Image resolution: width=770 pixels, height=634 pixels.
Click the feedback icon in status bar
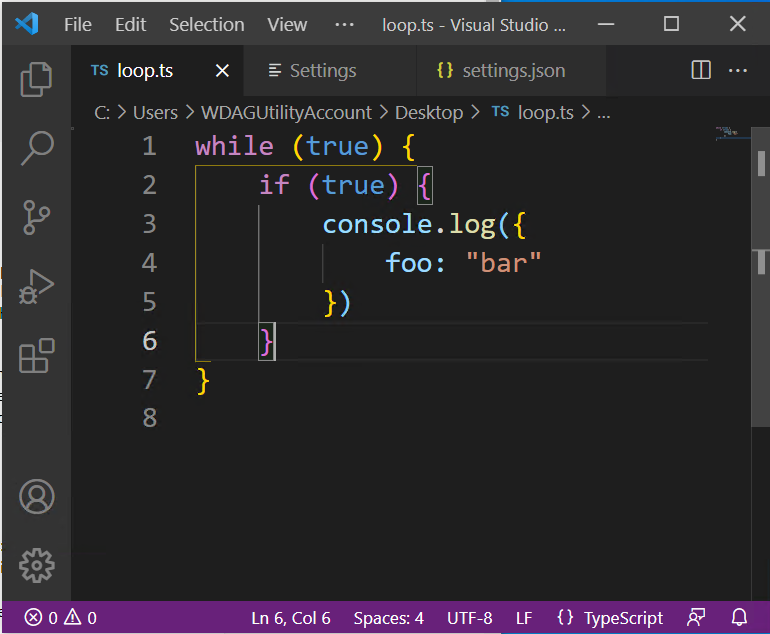[696, 618]
